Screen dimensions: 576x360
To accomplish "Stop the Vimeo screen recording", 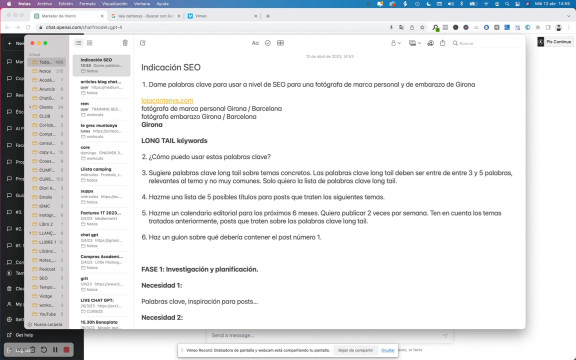I will click(x=66, y=350).
